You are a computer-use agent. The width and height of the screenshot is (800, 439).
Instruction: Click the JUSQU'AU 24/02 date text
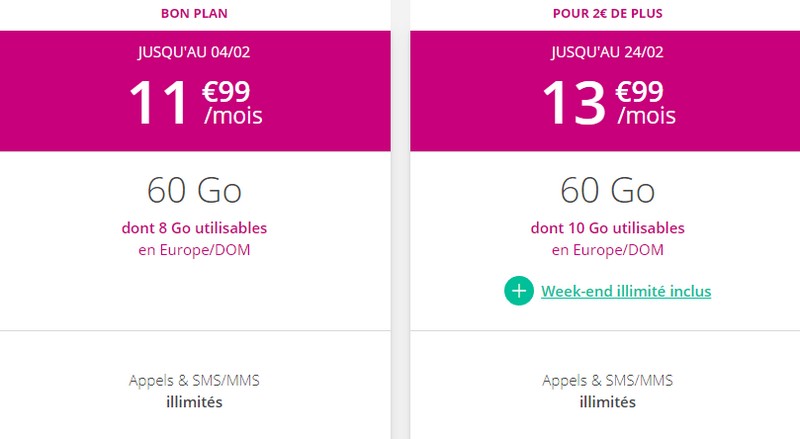point(608,51)
